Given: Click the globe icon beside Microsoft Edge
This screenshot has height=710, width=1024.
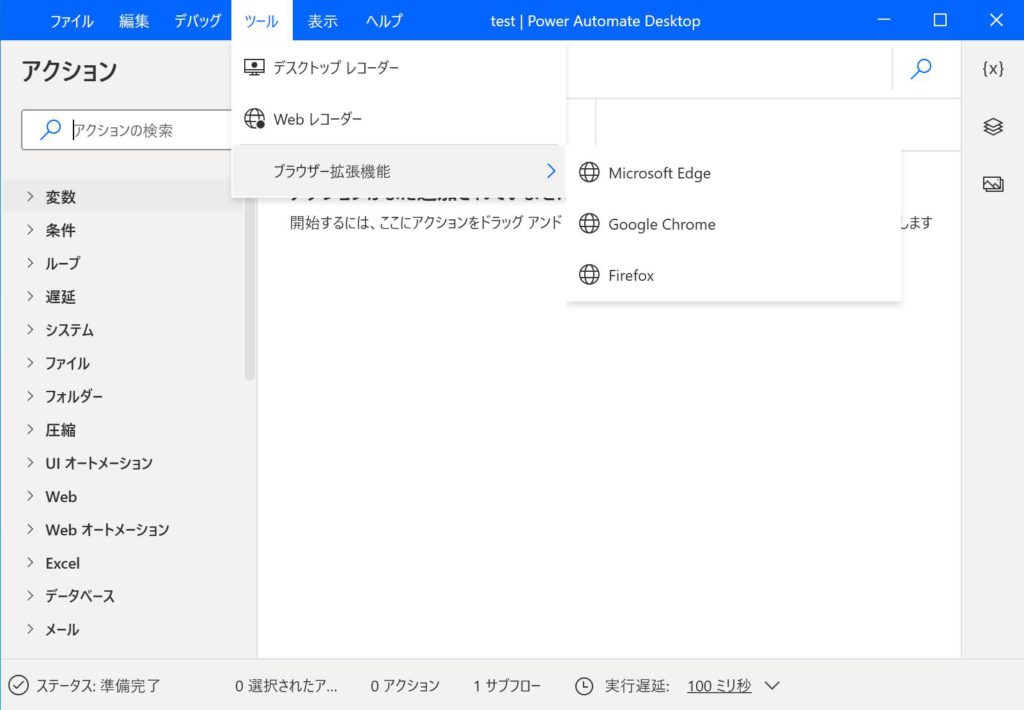Looking at the screenshot, I should point(589,172).
